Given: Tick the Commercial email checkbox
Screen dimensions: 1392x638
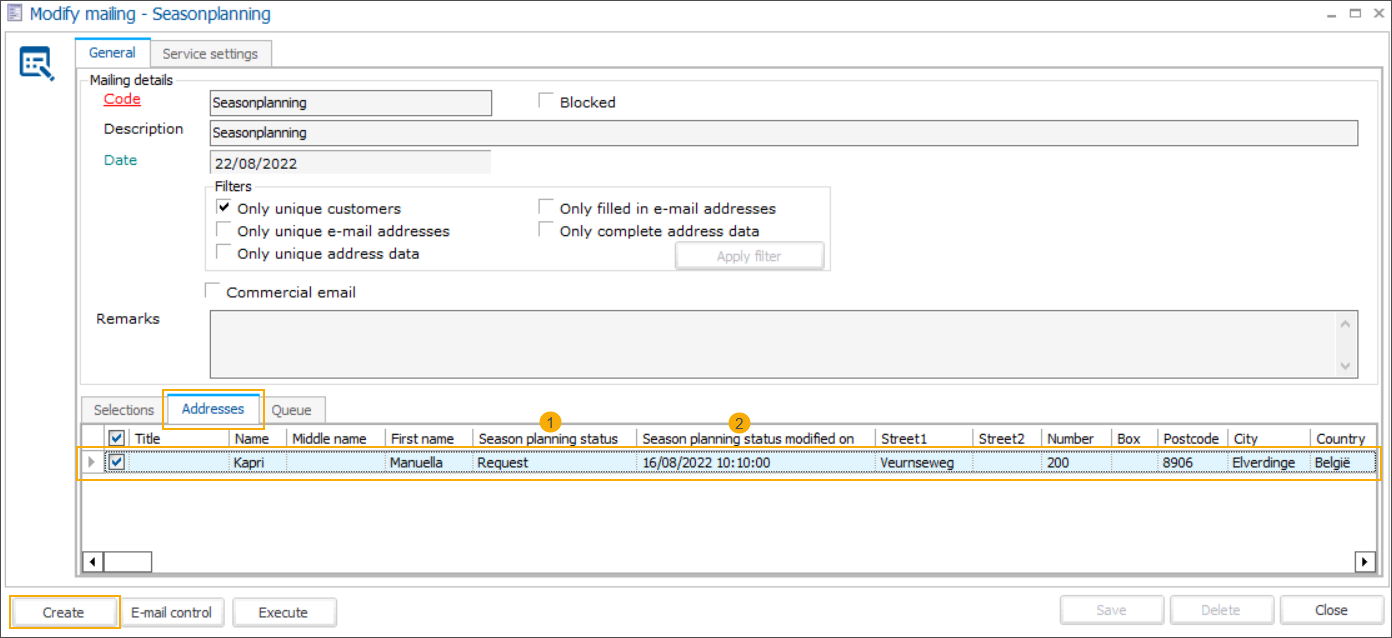Looking at the screenshot, I should pyautogui.click(x=212, y=291).
